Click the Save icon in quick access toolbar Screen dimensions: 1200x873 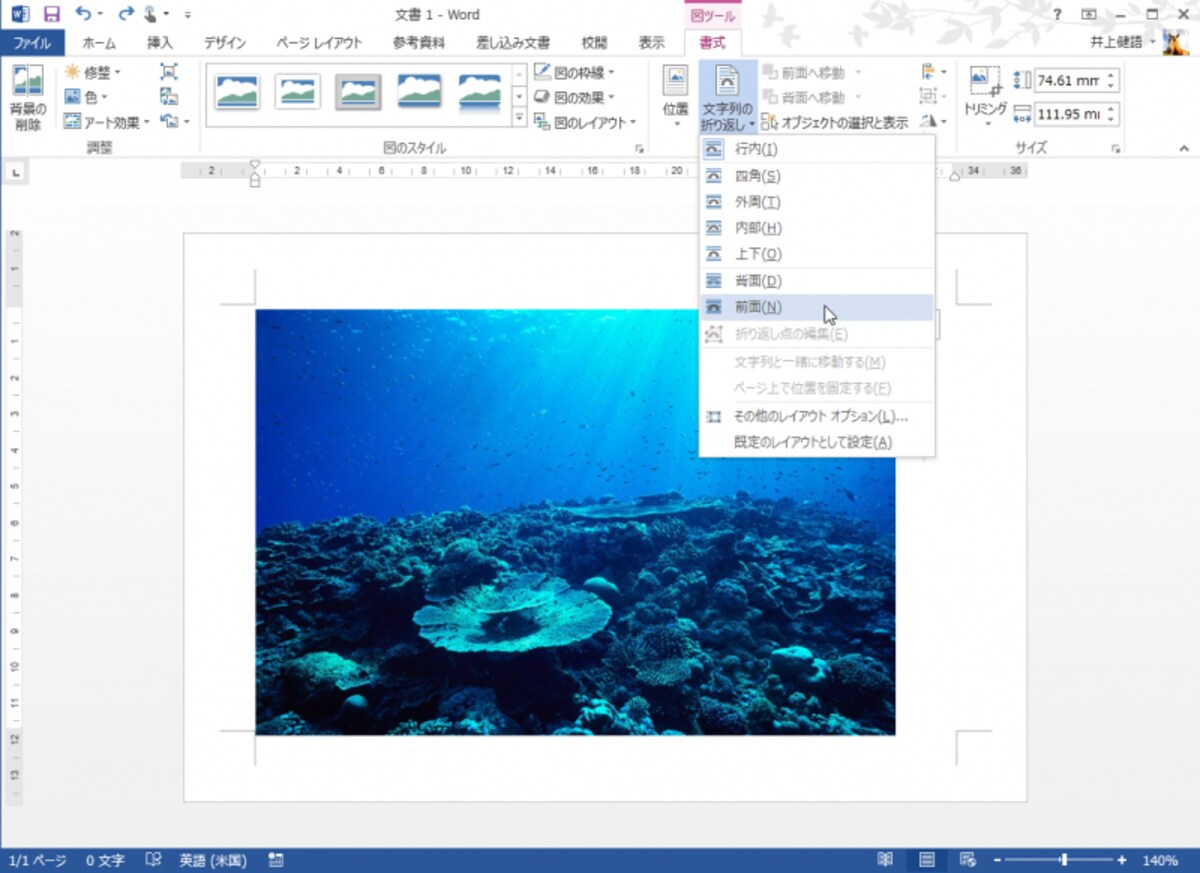52,14
